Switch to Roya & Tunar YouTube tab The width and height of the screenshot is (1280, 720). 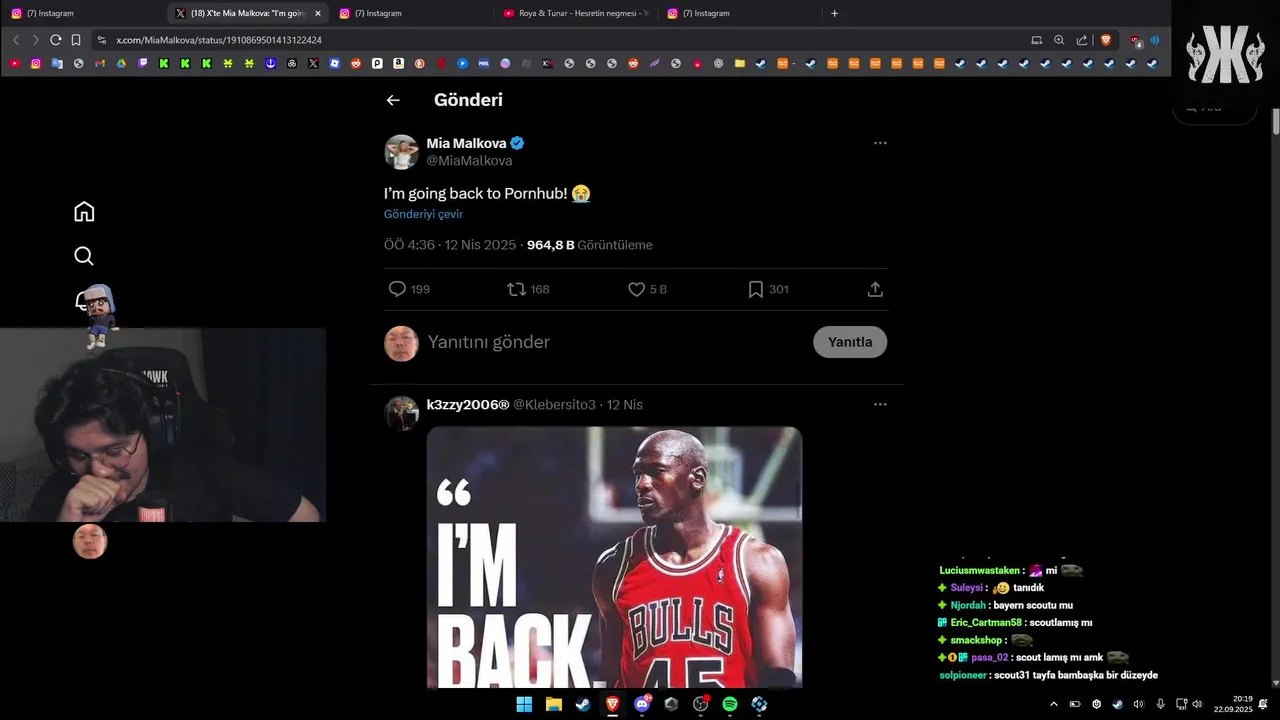point(575,13)
